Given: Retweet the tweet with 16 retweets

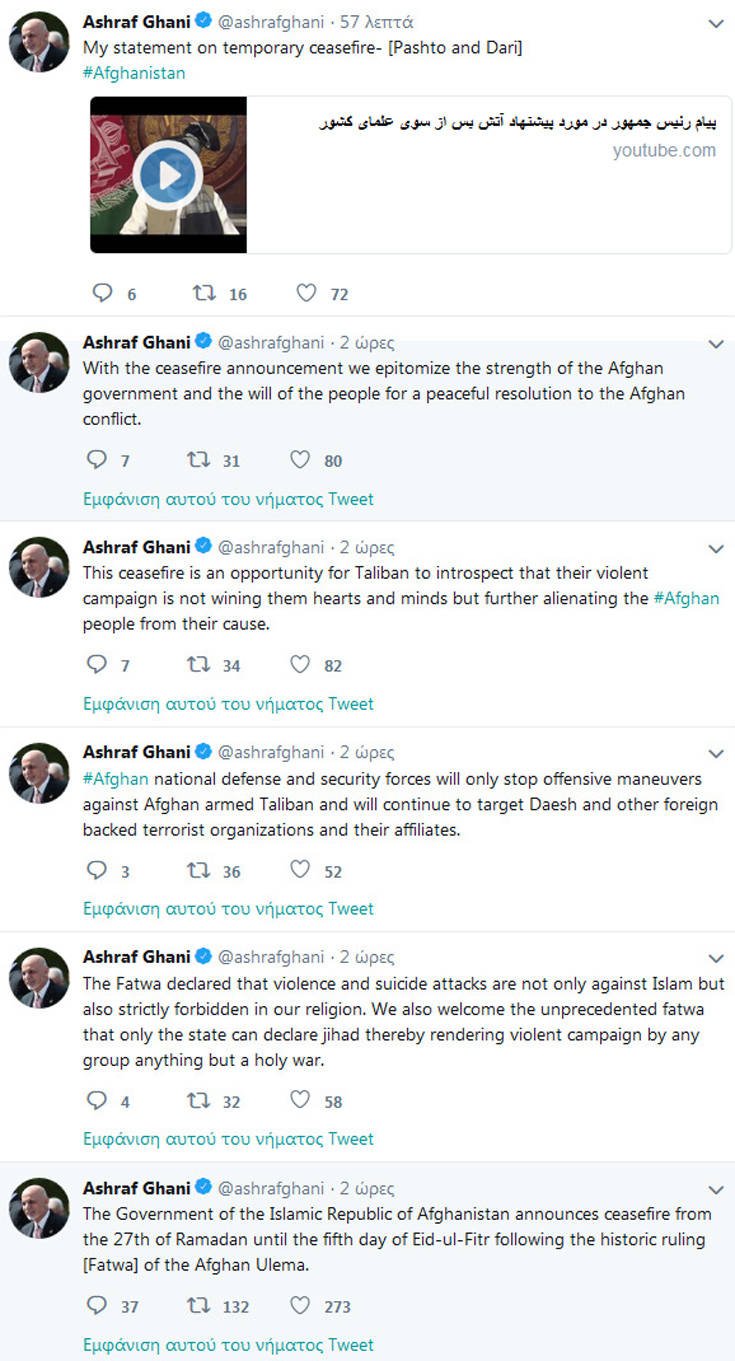Looking at the screenshot, I should click(x=204, y=293).
